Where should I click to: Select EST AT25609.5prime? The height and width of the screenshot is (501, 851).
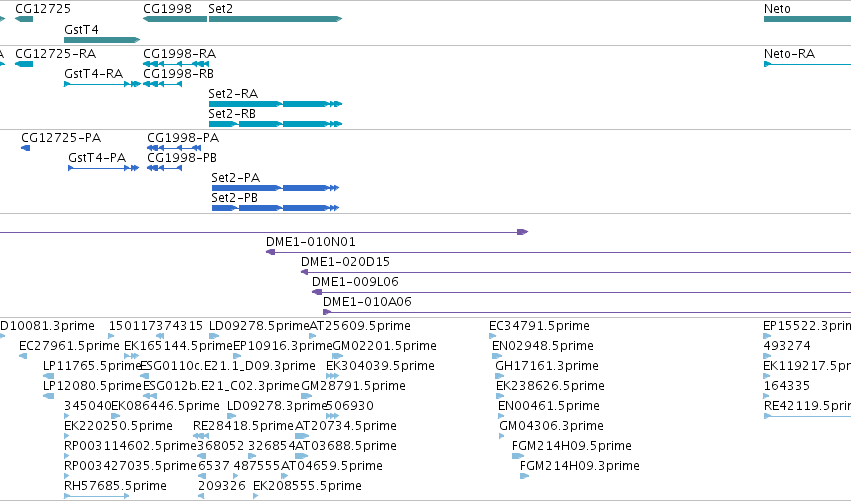pos(360,326)
